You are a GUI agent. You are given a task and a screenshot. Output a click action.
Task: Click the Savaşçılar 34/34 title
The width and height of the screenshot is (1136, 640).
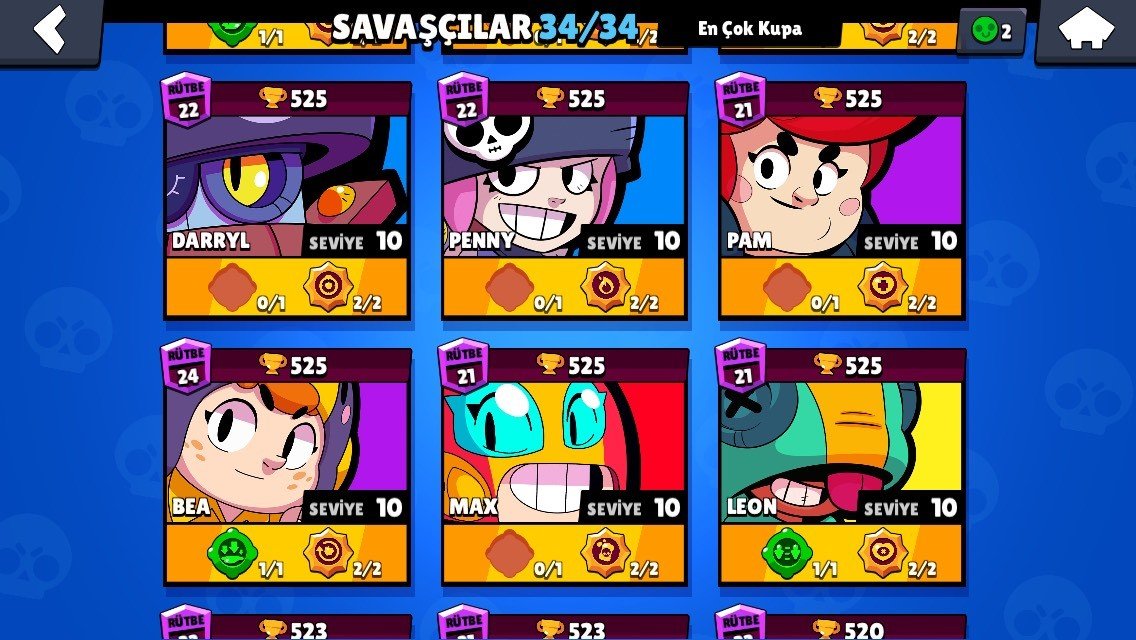[x=485, y=28]
